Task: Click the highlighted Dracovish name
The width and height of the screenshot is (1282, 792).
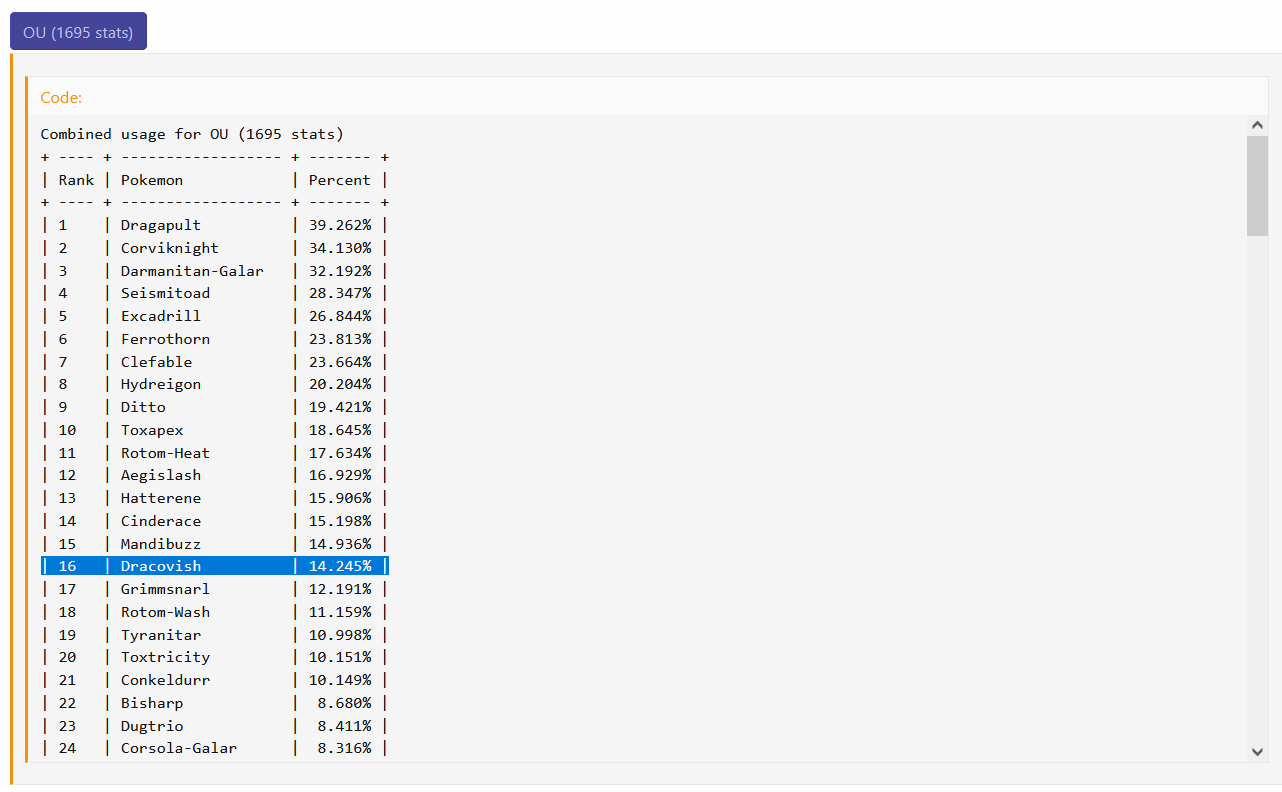Action: tap(161, 566)
